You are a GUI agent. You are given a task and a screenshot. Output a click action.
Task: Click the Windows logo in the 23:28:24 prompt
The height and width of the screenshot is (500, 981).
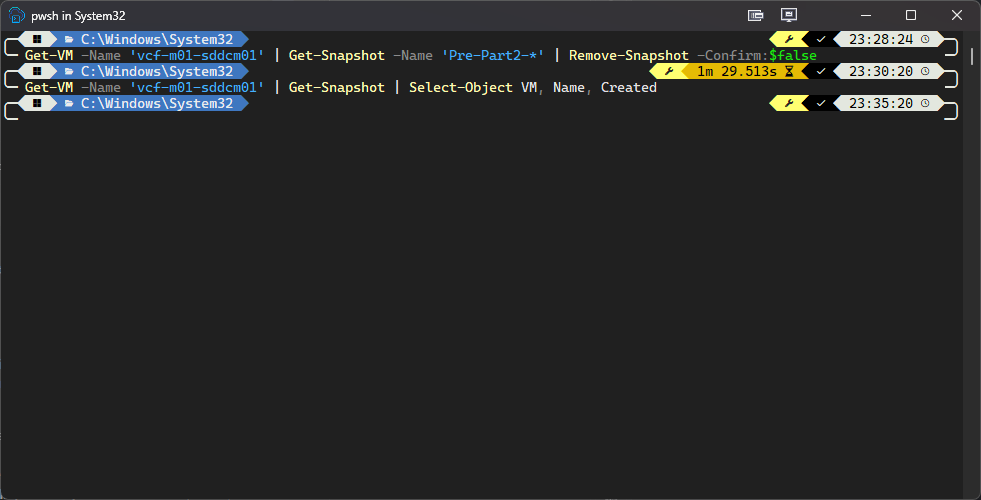38,39
